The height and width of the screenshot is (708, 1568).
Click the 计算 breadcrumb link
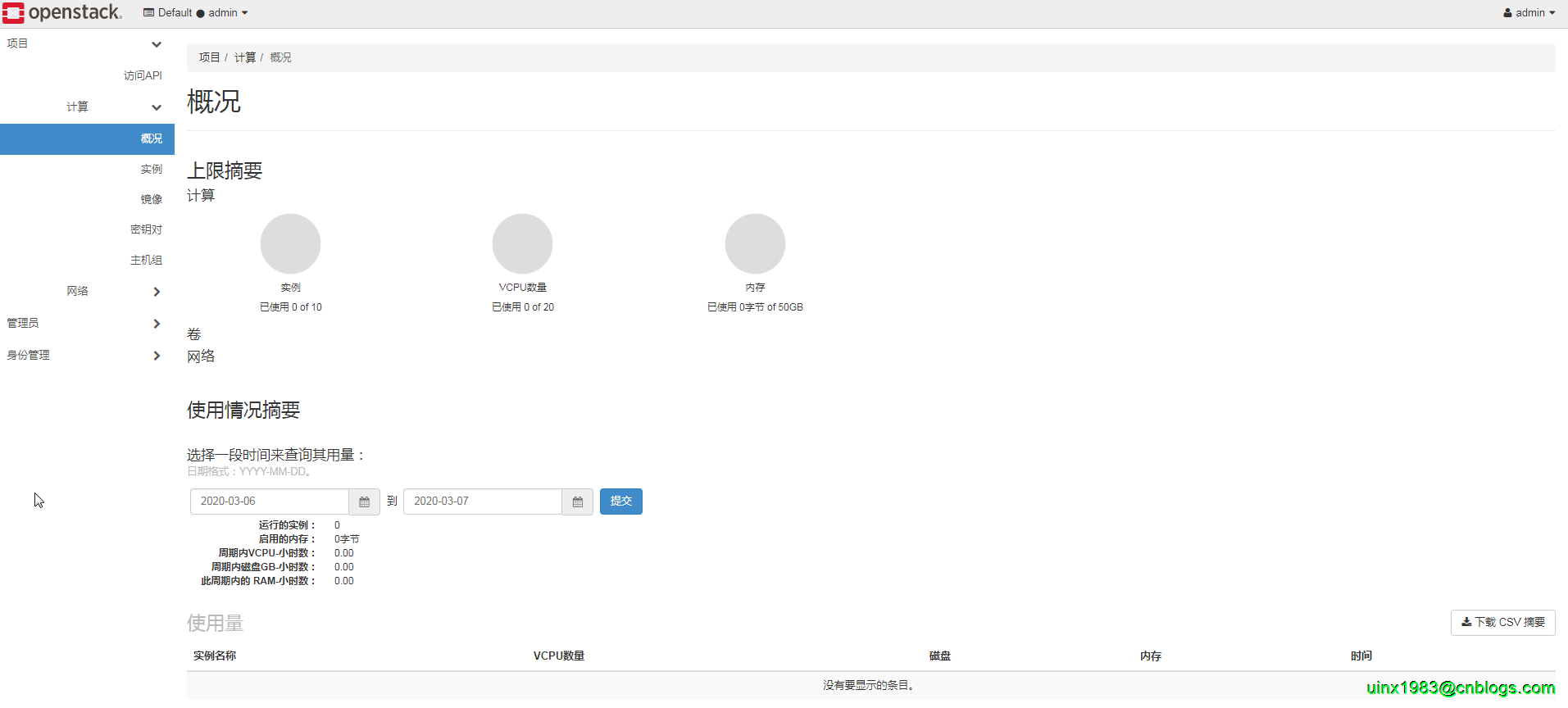[245, 57]
